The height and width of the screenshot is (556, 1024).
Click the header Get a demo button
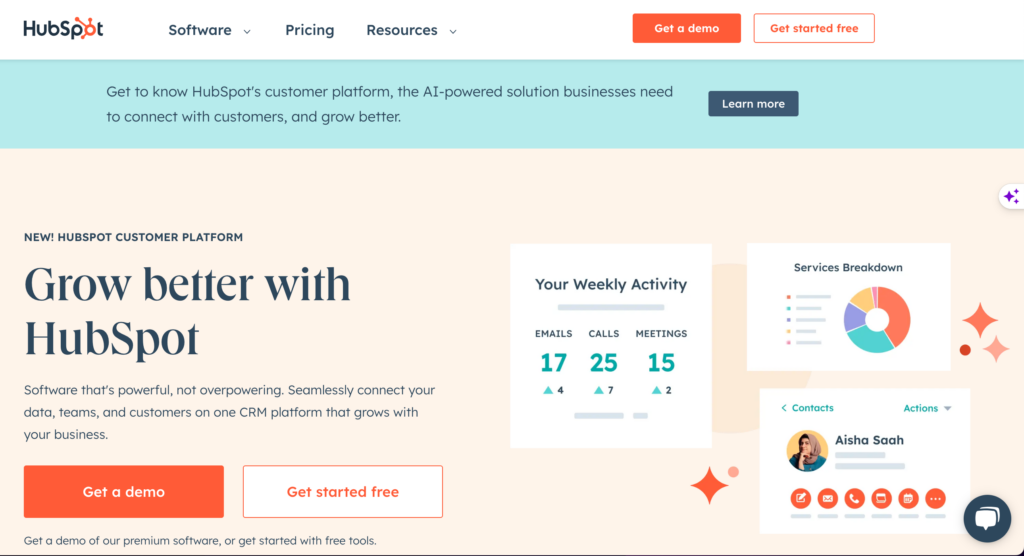(686, 28)
